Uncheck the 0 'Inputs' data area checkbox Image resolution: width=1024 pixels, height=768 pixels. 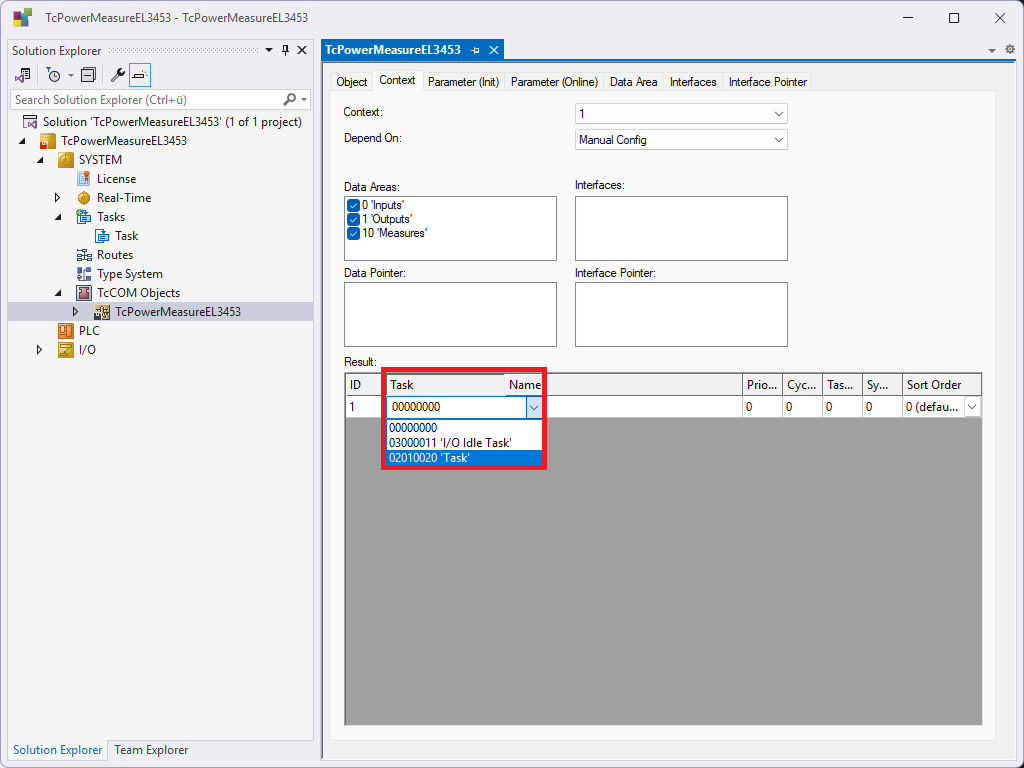(353, 205)
